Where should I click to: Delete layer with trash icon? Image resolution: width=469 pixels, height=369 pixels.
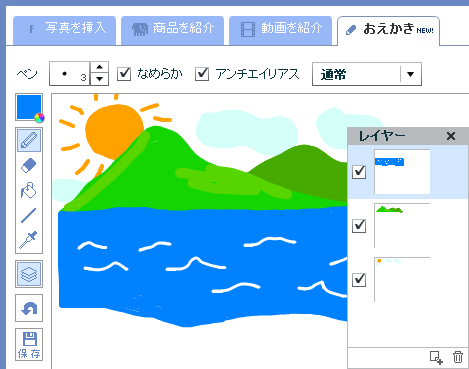(x=458, y=357)
